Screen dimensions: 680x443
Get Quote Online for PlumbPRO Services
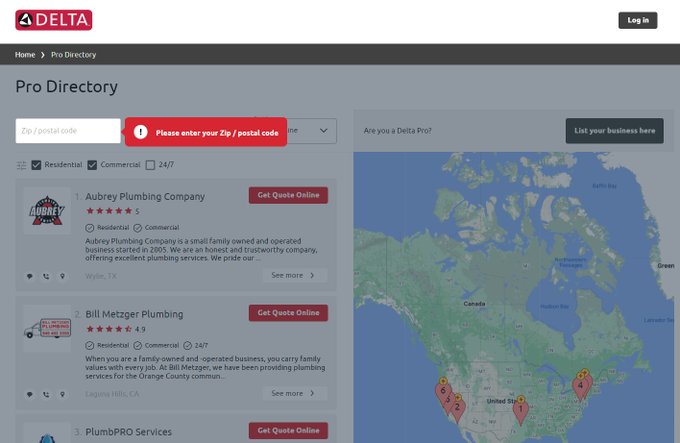coord(288,430)
